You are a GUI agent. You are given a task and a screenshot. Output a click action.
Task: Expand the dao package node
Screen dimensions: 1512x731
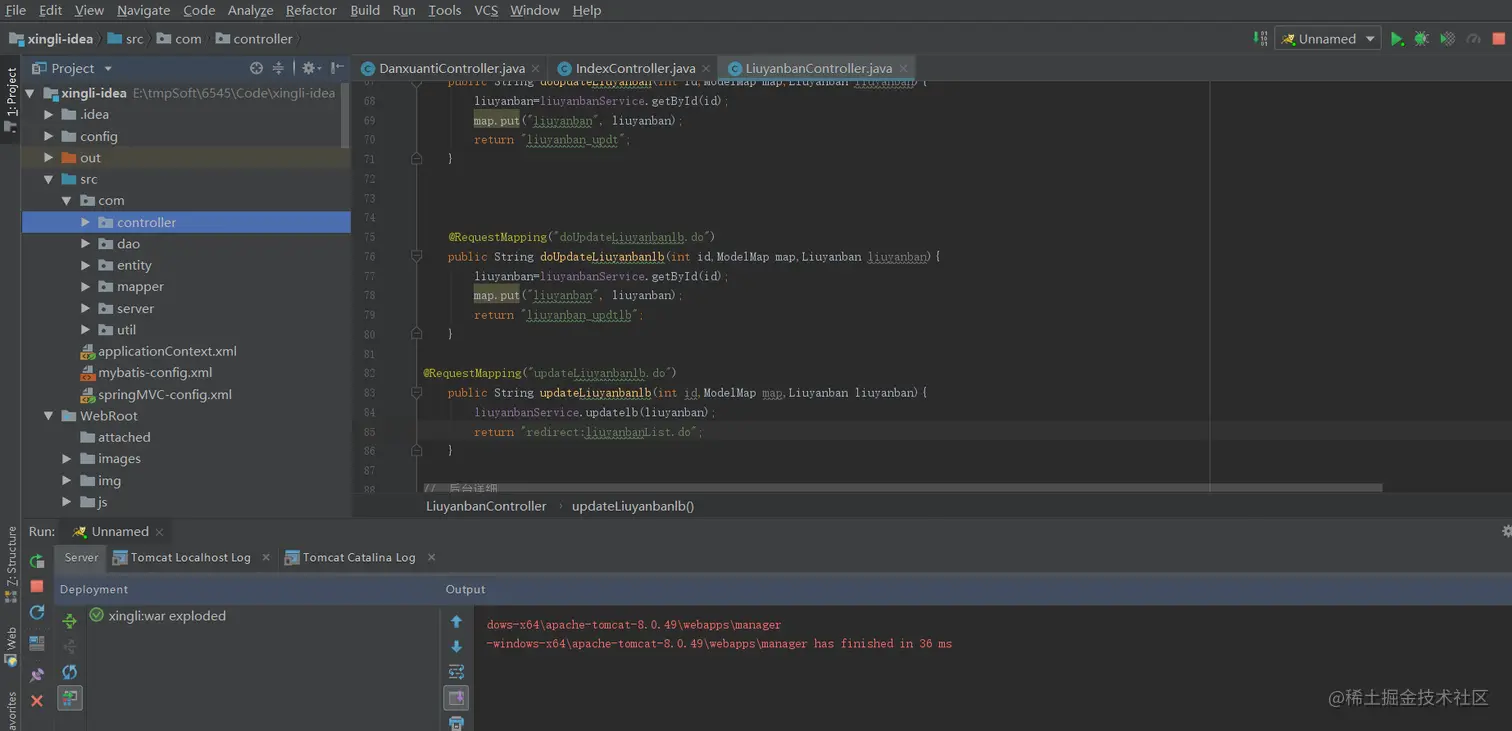85,244
